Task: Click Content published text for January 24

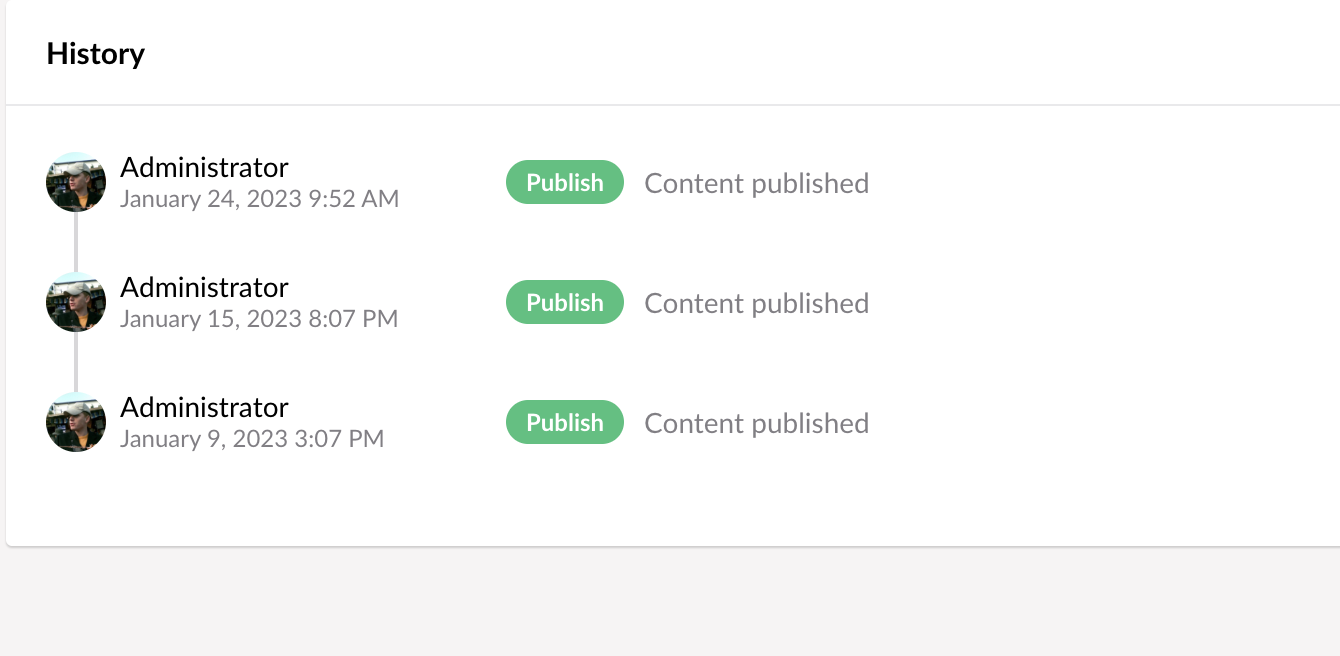Action: pos(756,183)
